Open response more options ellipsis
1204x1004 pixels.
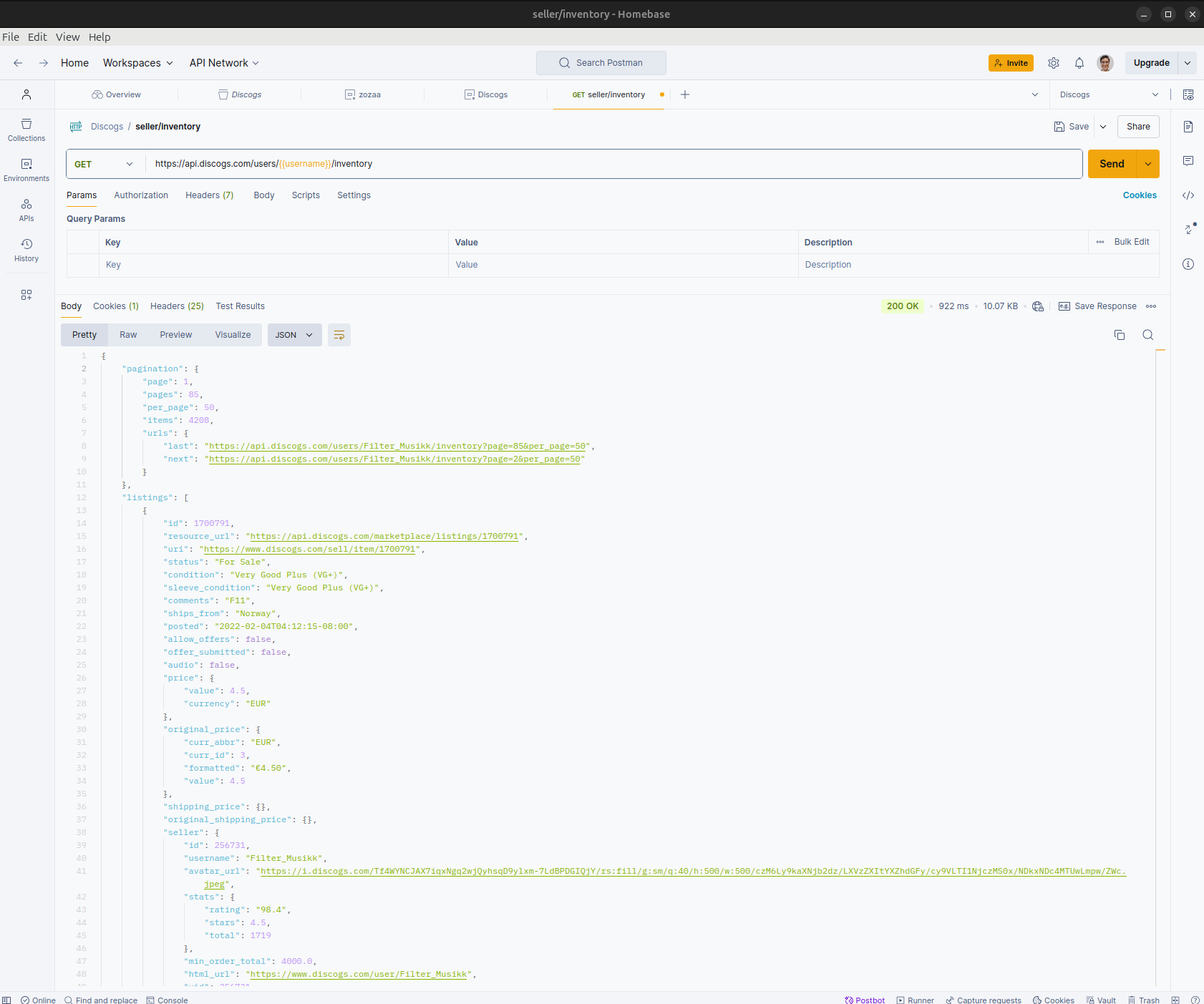1151,306
